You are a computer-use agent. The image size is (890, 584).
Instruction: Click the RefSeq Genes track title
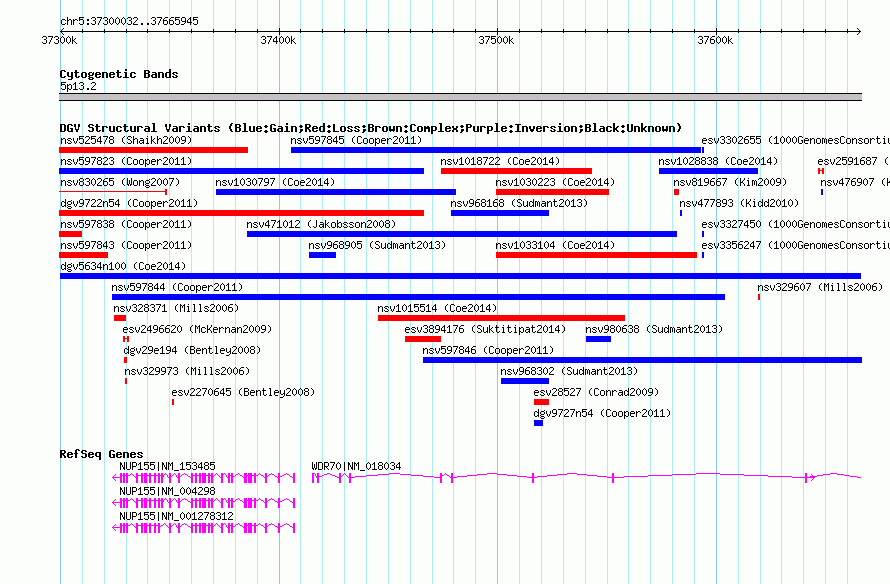tap(101, 454)
